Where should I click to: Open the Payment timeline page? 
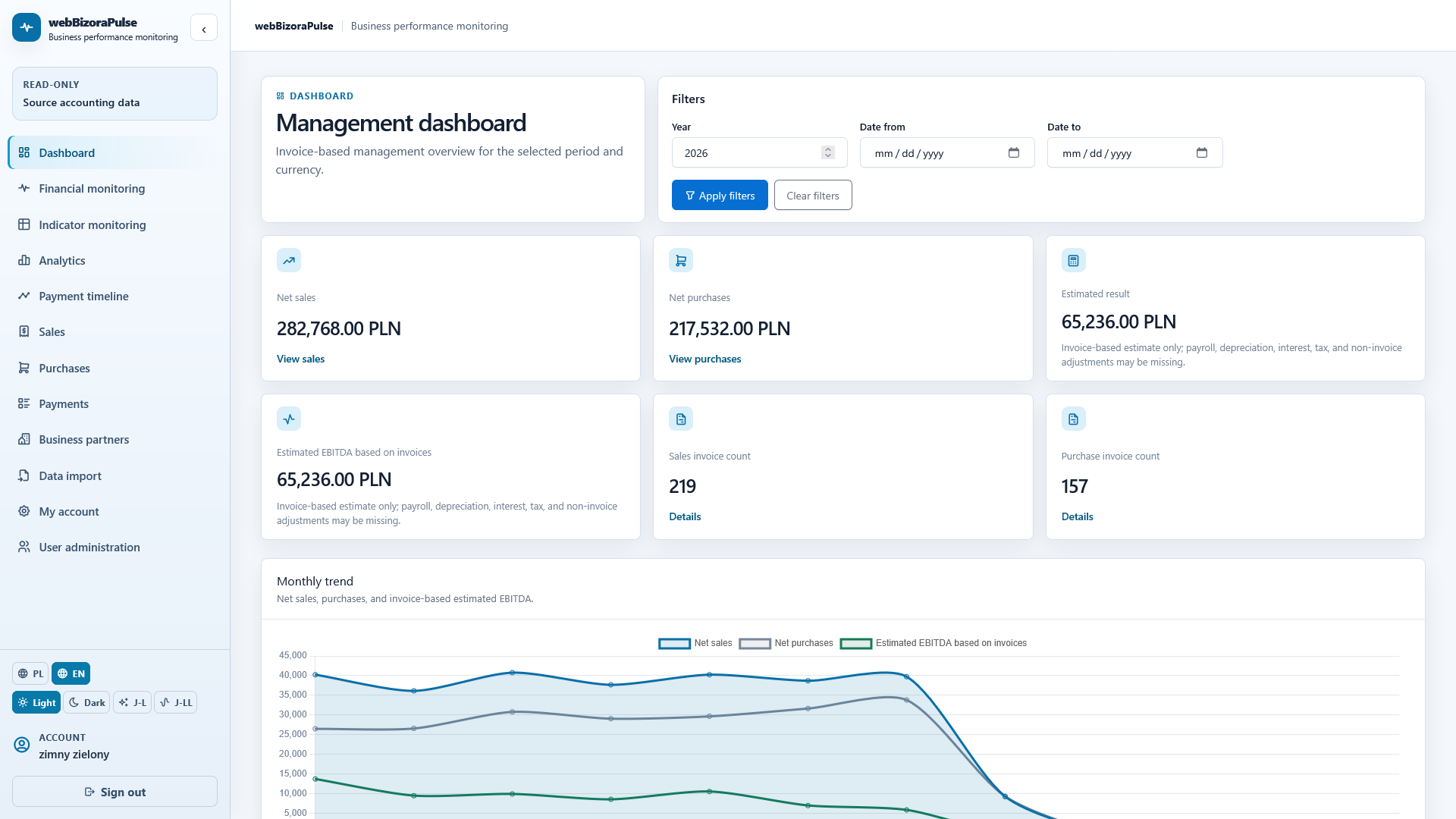(115, 296)
